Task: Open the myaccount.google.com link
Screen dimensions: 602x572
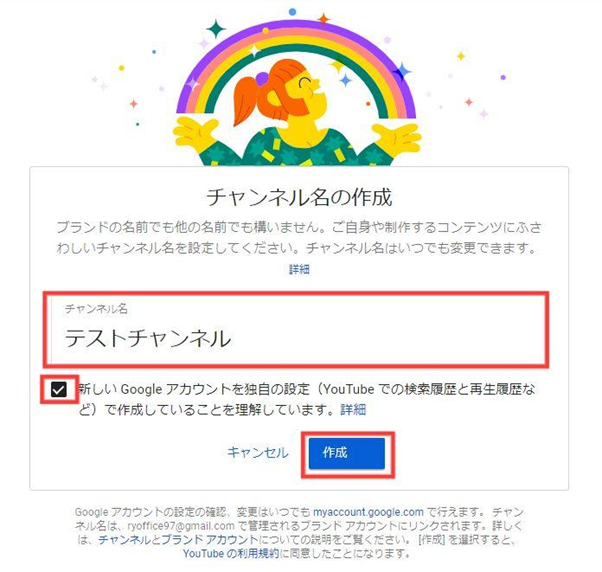Action: tap(368, 512)
